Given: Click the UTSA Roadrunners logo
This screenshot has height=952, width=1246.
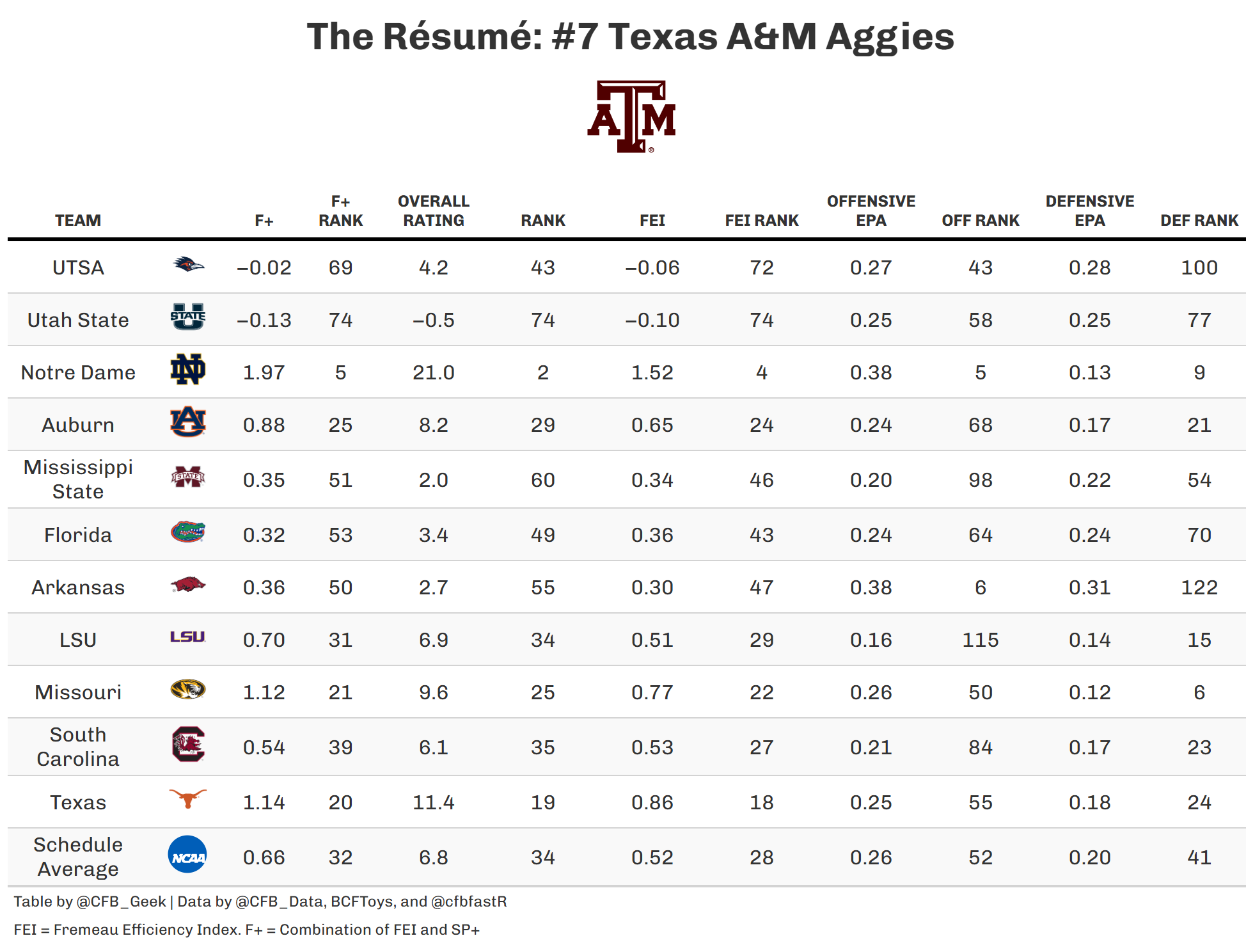Looking at the screenshot, I should [188, 264].
